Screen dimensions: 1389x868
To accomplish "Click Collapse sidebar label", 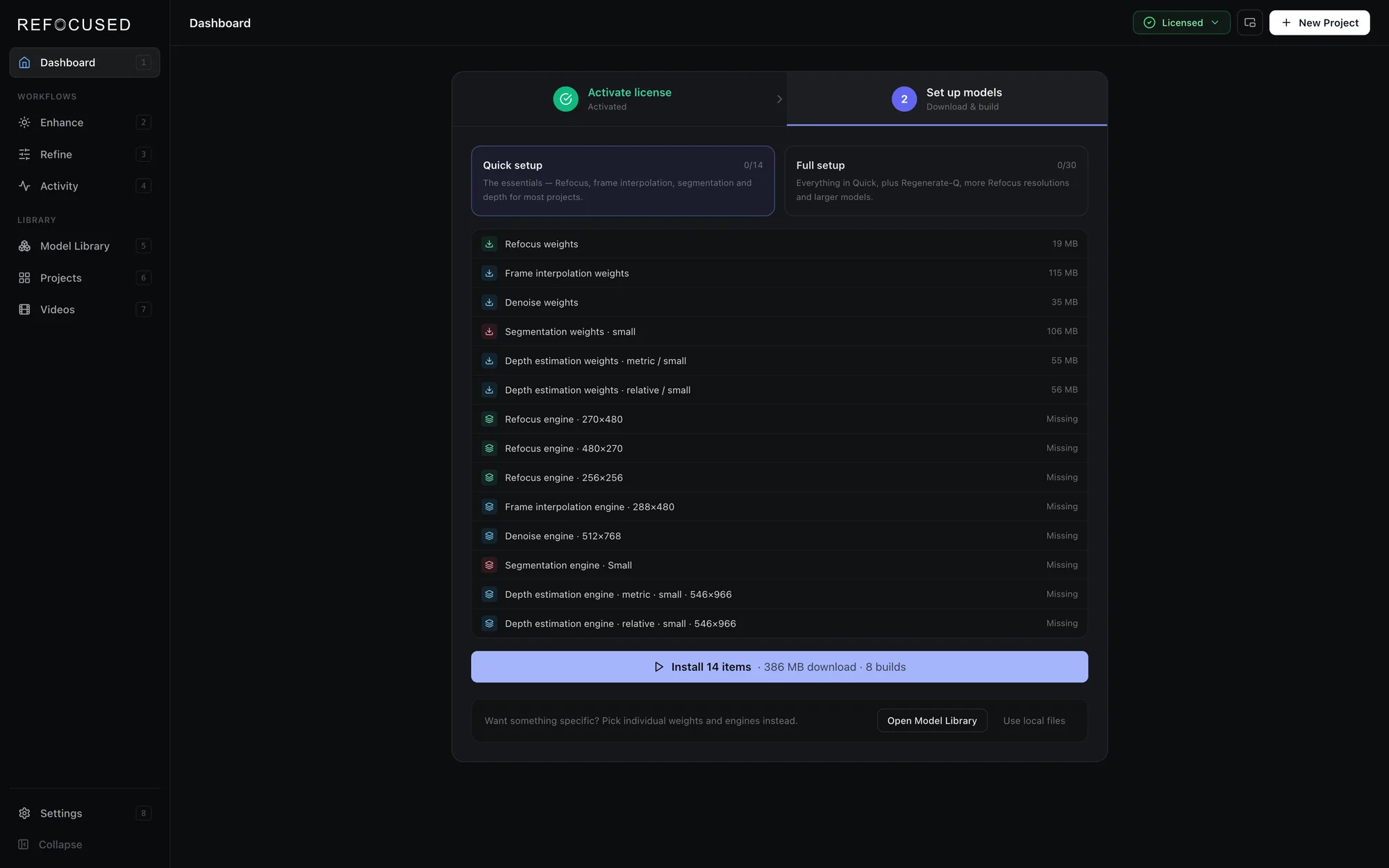I will (60, 844).
